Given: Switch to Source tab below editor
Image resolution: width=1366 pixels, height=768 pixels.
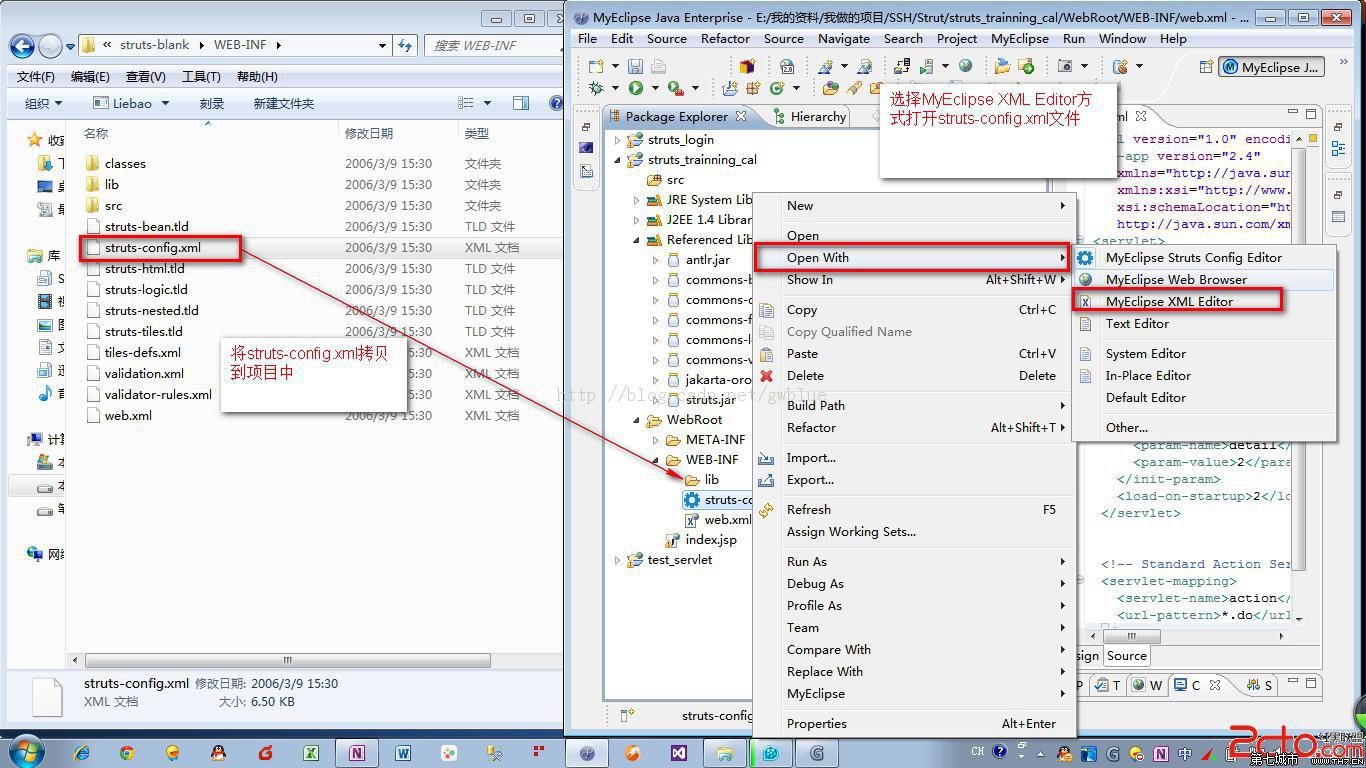Looking at the screenshot, I should [x=1126, y=656].
